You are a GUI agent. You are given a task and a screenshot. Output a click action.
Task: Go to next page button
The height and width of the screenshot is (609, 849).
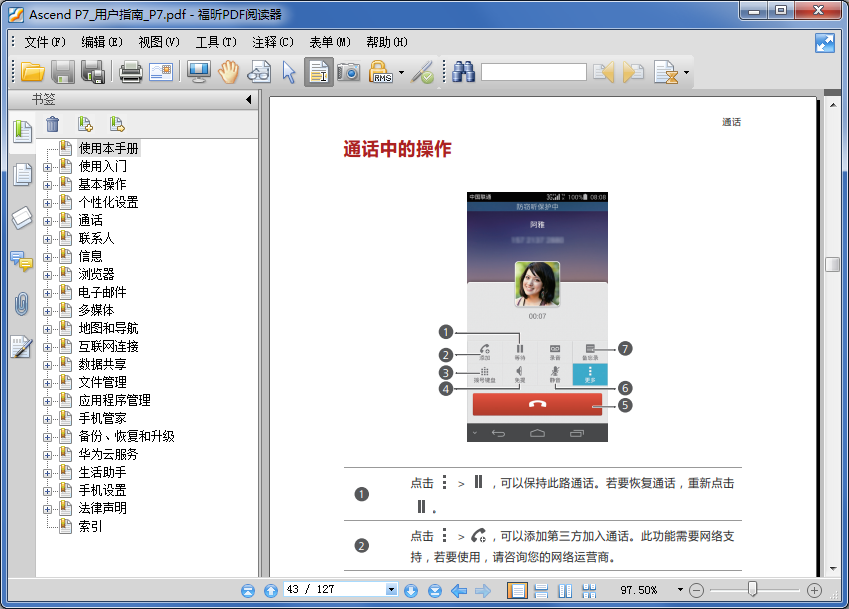pos(411,591)
